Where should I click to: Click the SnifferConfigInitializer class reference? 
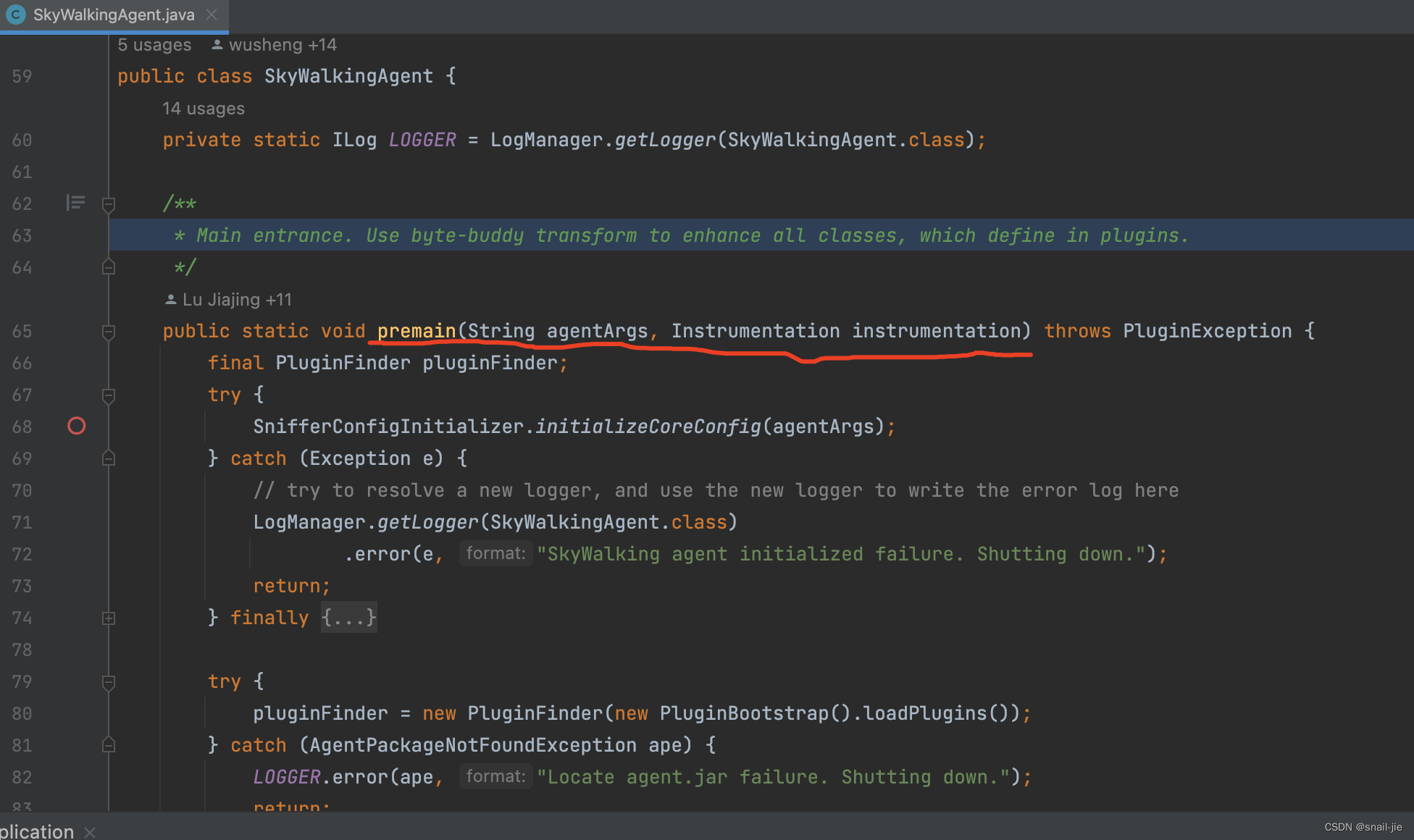[388, 427]
